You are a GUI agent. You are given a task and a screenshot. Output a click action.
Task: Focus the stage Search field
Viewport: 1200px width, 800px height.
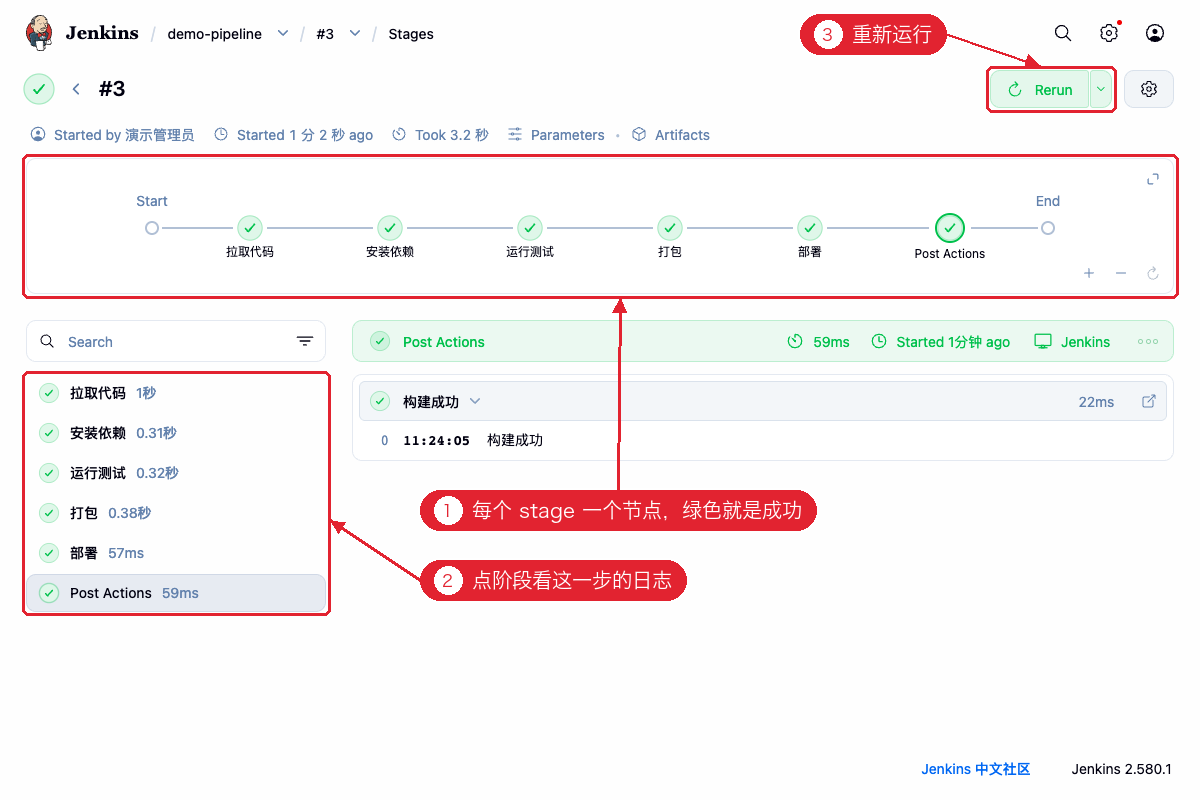tap(176, 341)
